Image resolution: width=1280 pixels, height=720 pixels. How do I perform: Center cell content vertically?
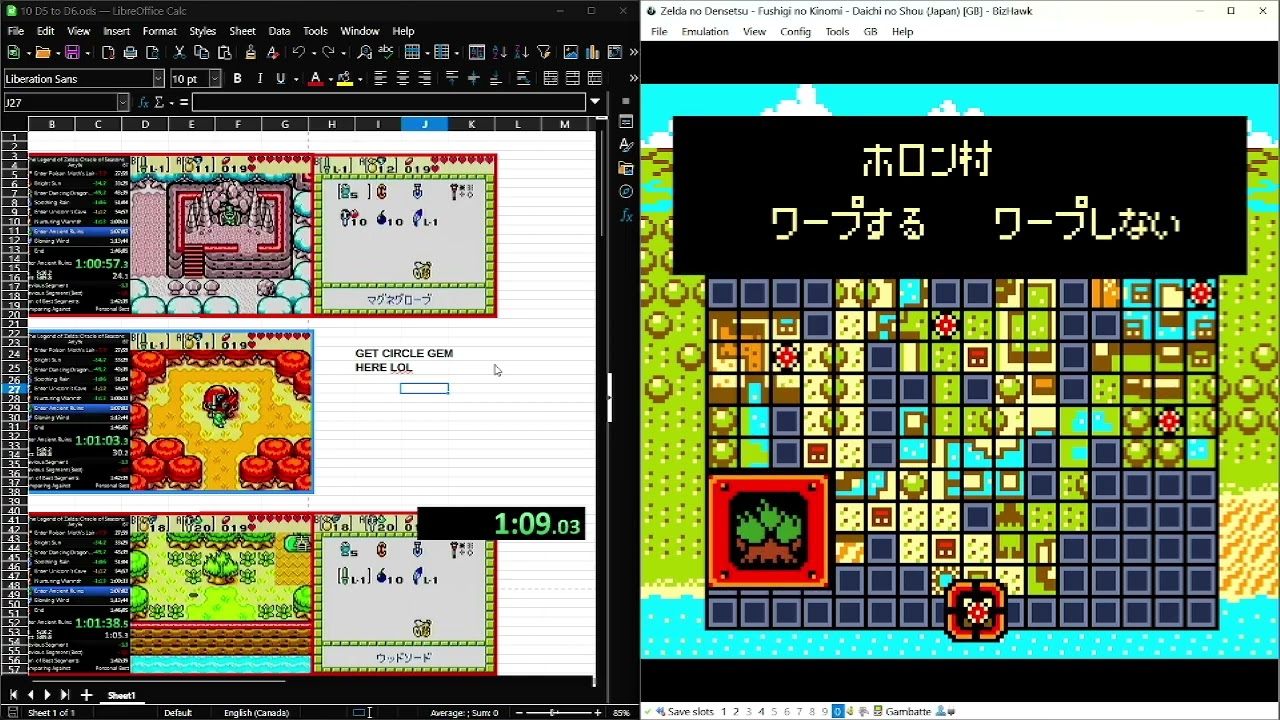pyautogui.click(x=474, y=78)
